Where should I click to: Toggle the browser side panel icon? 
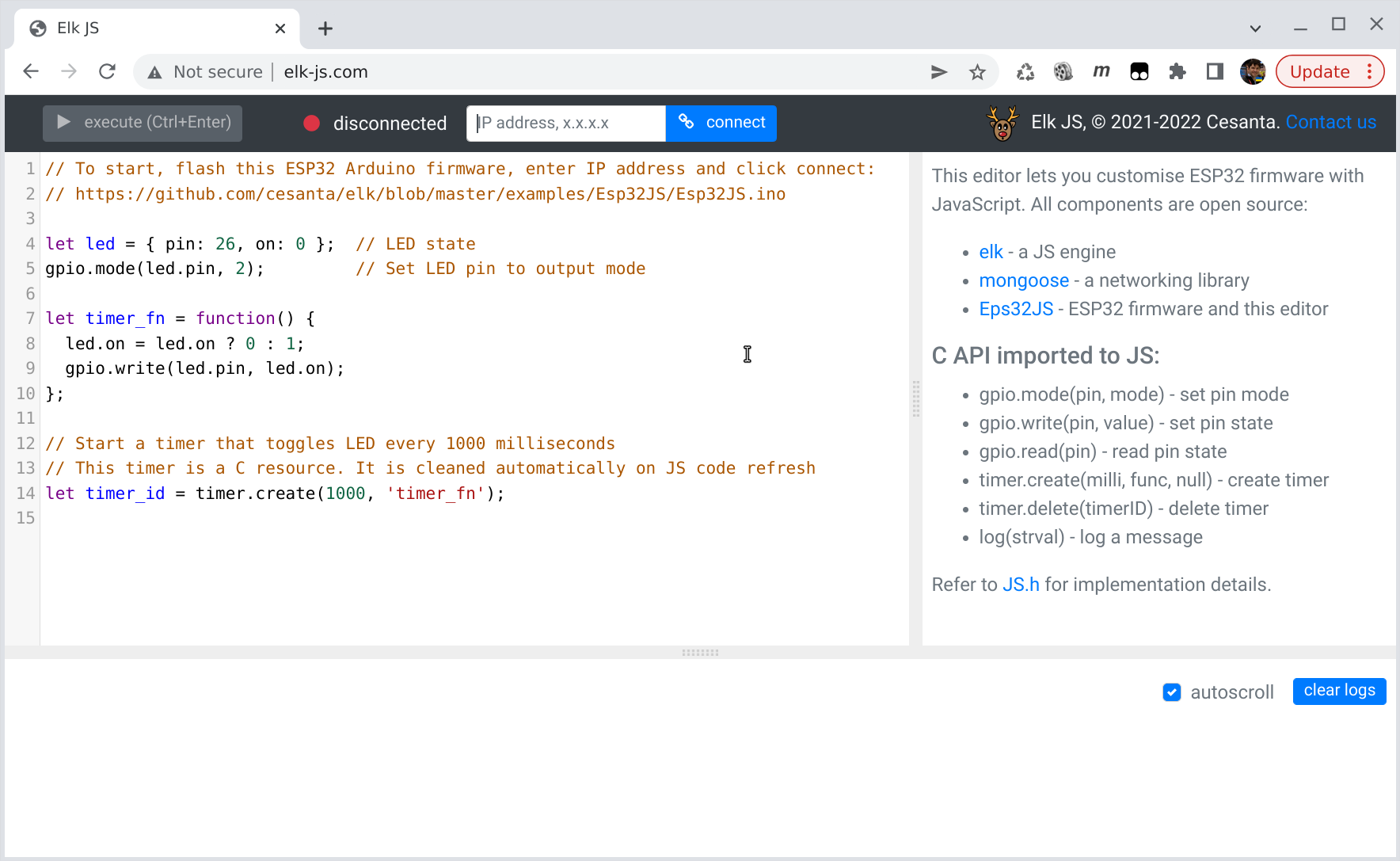1215,72
